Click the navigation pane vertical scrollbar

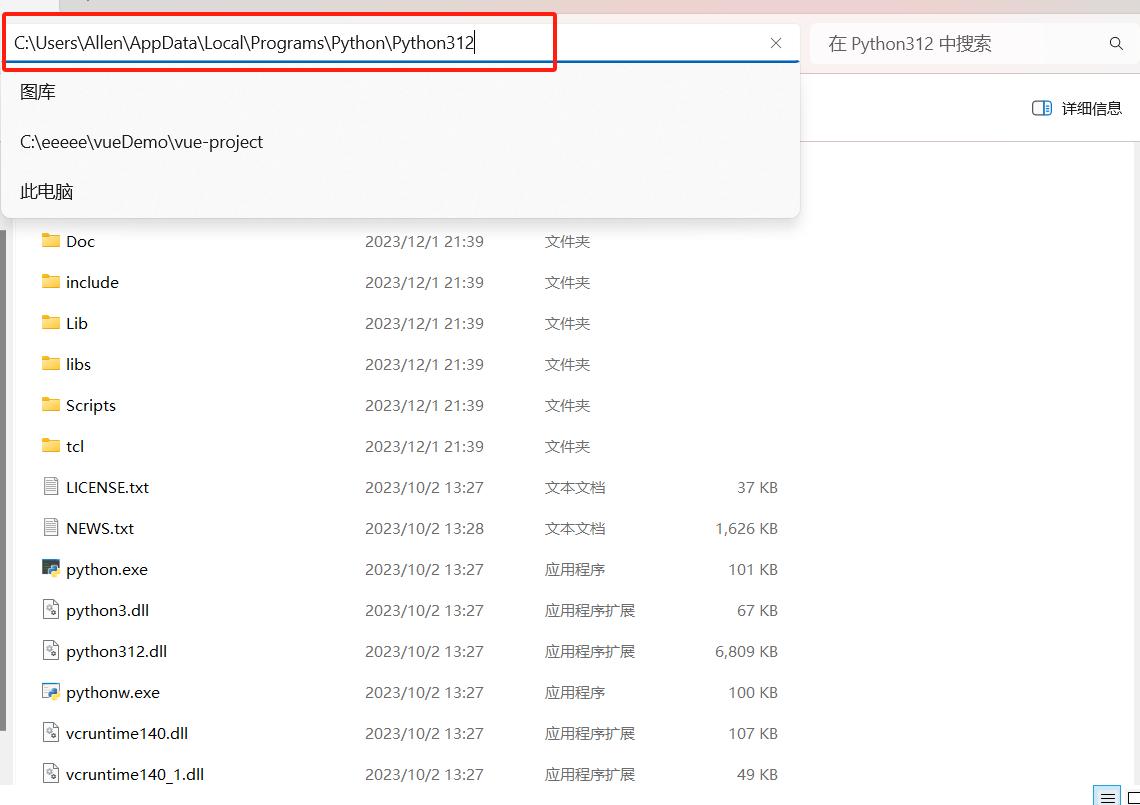point(3,480)
